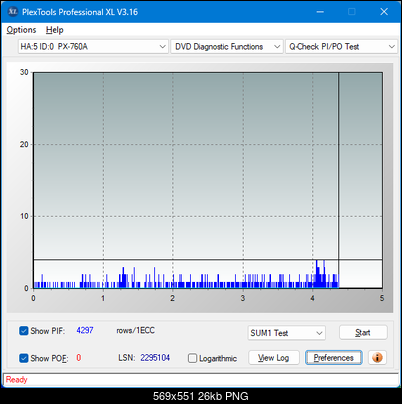402x404 pixels.
Task: Click the Ready status bar text
Action: coord(17,380)
